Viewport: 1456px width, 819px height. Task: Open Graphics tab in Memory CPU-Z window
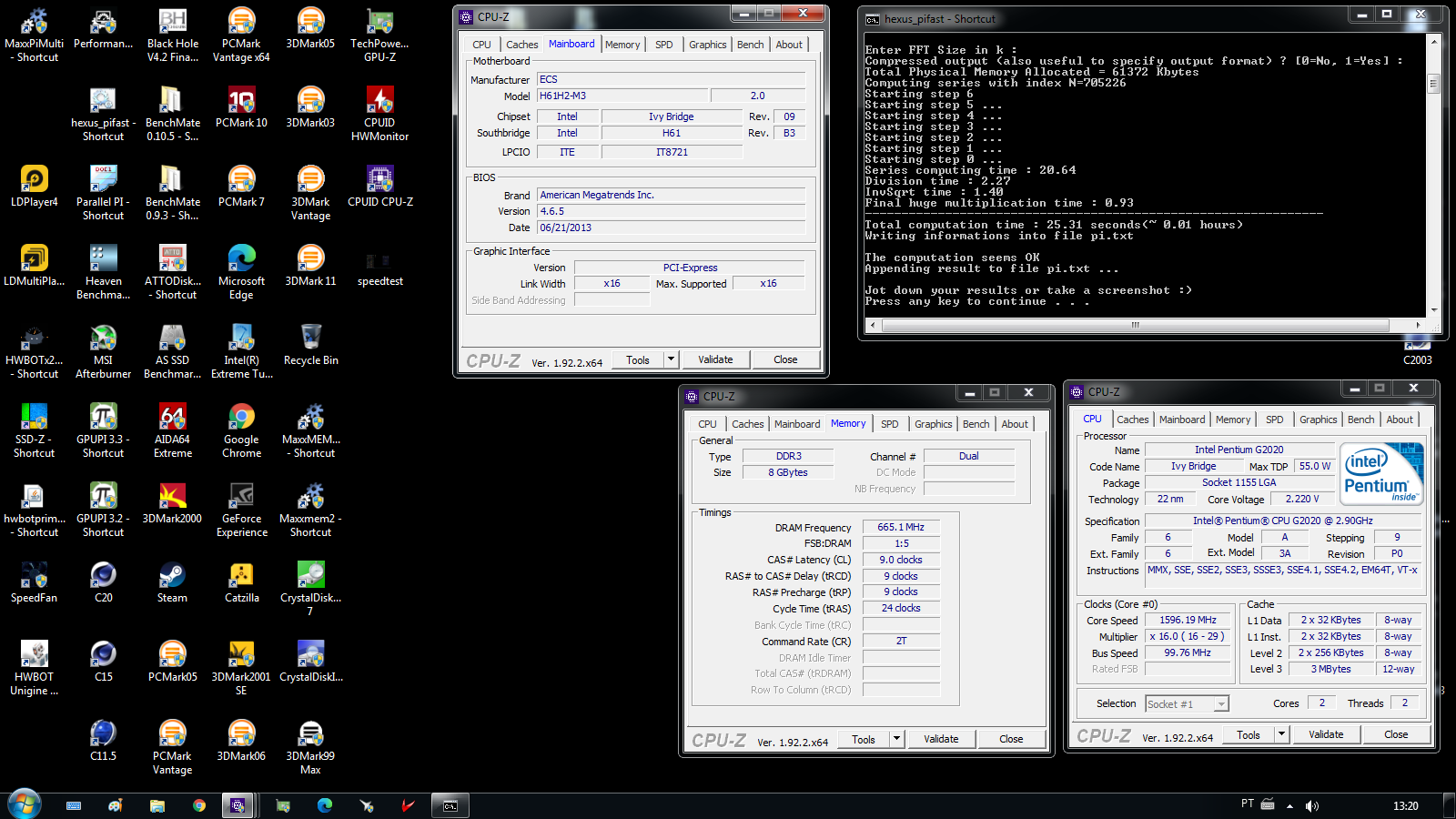(934, 424)
